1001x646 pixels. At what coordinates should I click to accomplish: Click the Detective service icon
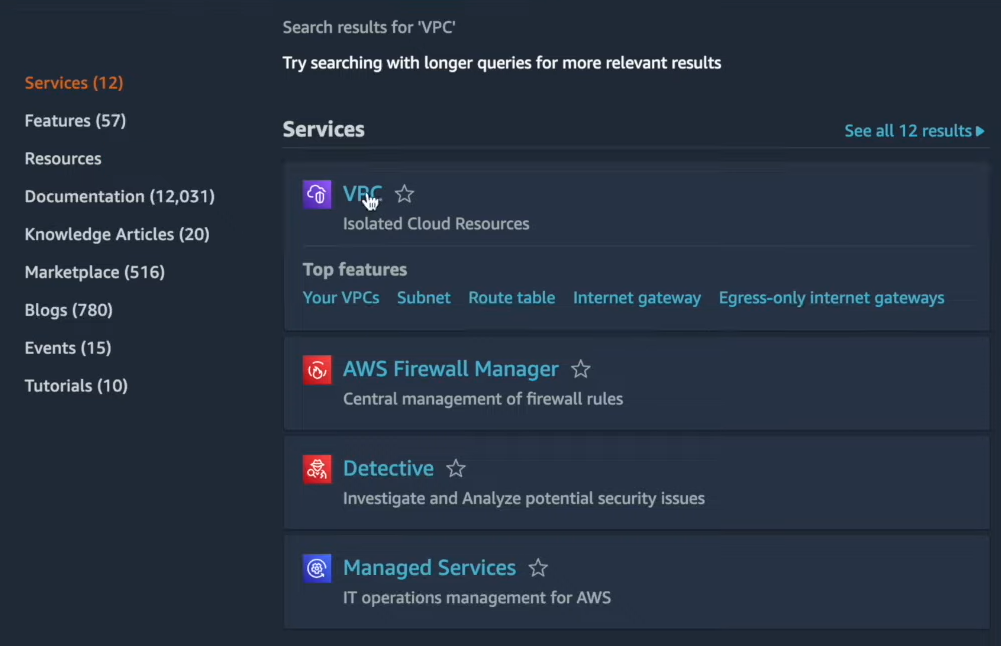[317, 468]
